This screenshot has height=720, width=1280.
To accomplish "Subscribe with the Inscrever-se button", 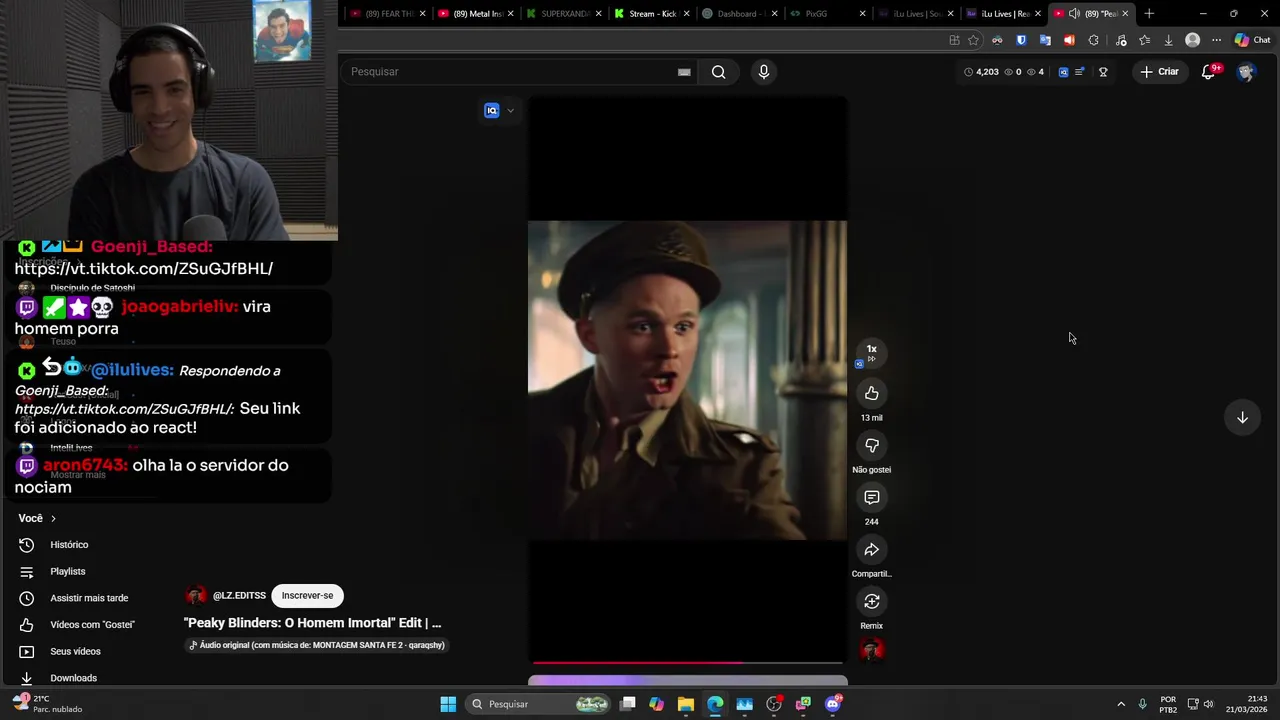I will pos(307,596).
